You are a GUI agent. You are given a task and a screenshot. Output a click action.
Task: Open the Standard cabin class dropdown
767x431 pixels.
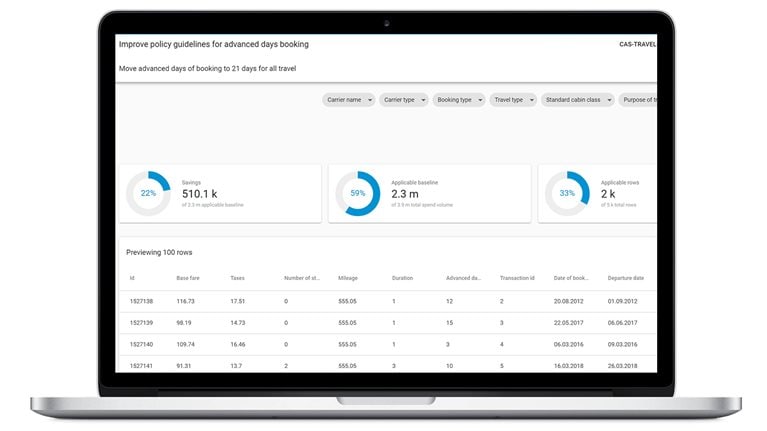coord(578,100)
